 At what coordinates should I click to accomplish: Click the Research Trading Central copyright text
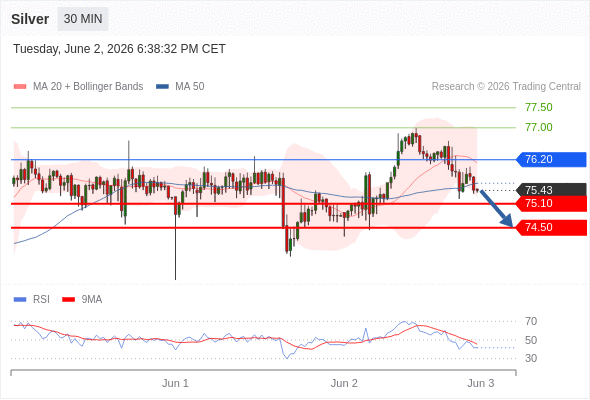[506, 87]
